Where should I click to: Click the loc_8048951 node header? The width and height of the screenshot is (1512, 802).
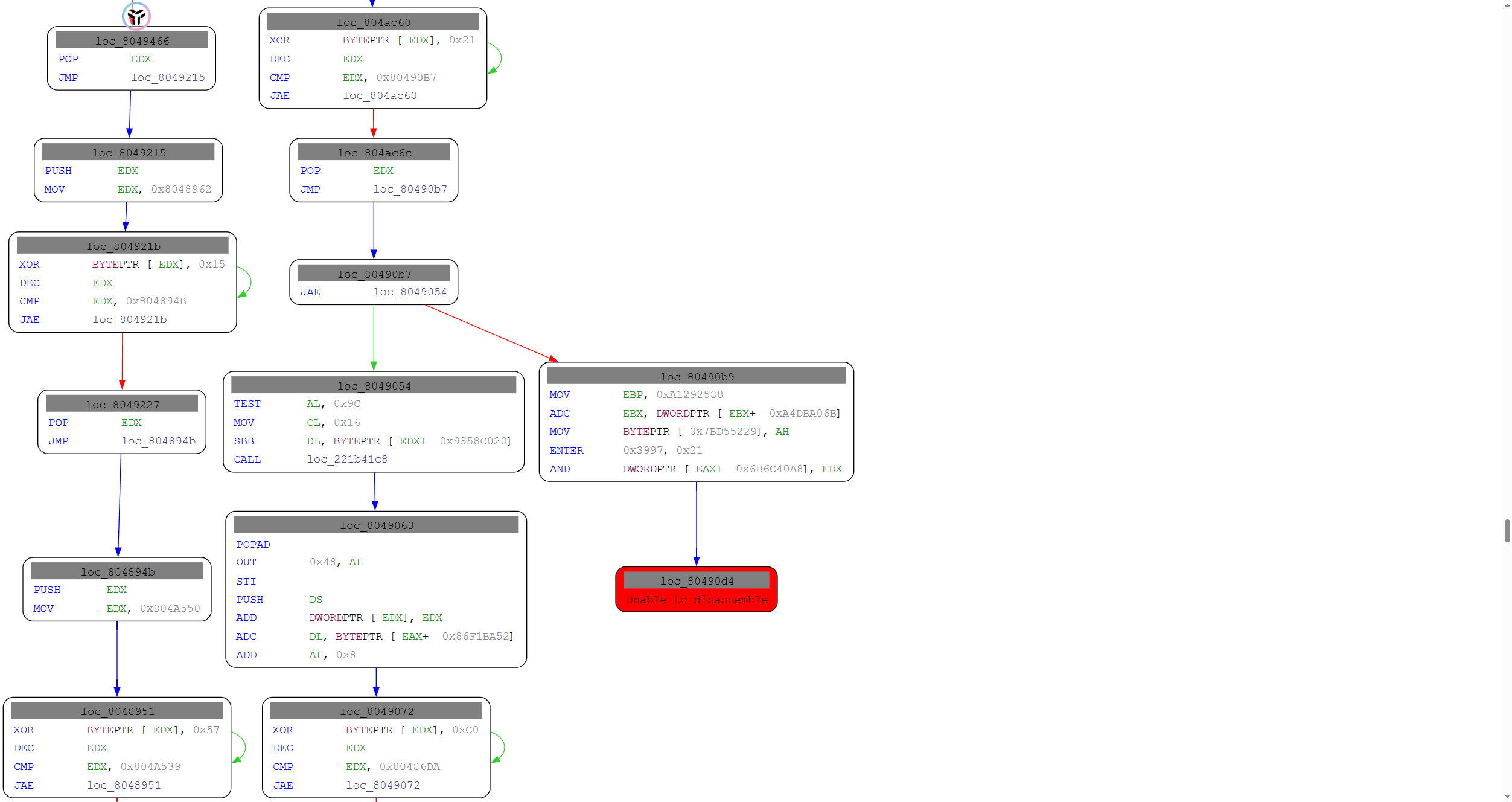pyautogui.click(x=118, y=711)
